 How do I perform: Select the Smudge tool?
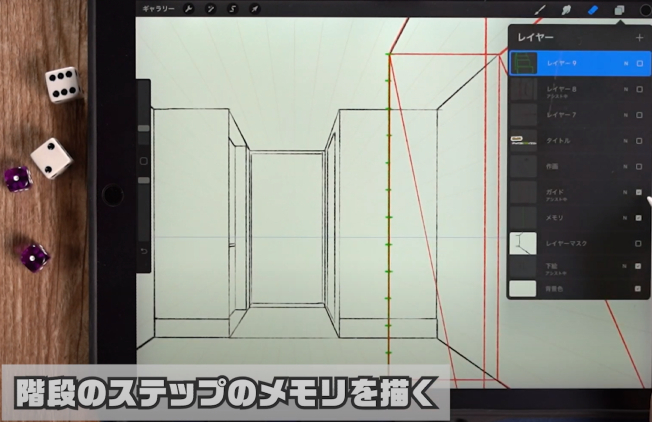point(566,10)
